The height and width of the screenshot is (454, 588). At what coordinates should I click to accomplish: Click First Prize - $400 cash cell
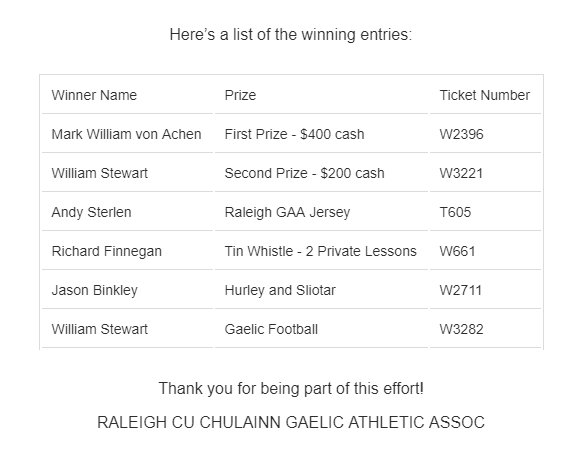coord(294,134)
